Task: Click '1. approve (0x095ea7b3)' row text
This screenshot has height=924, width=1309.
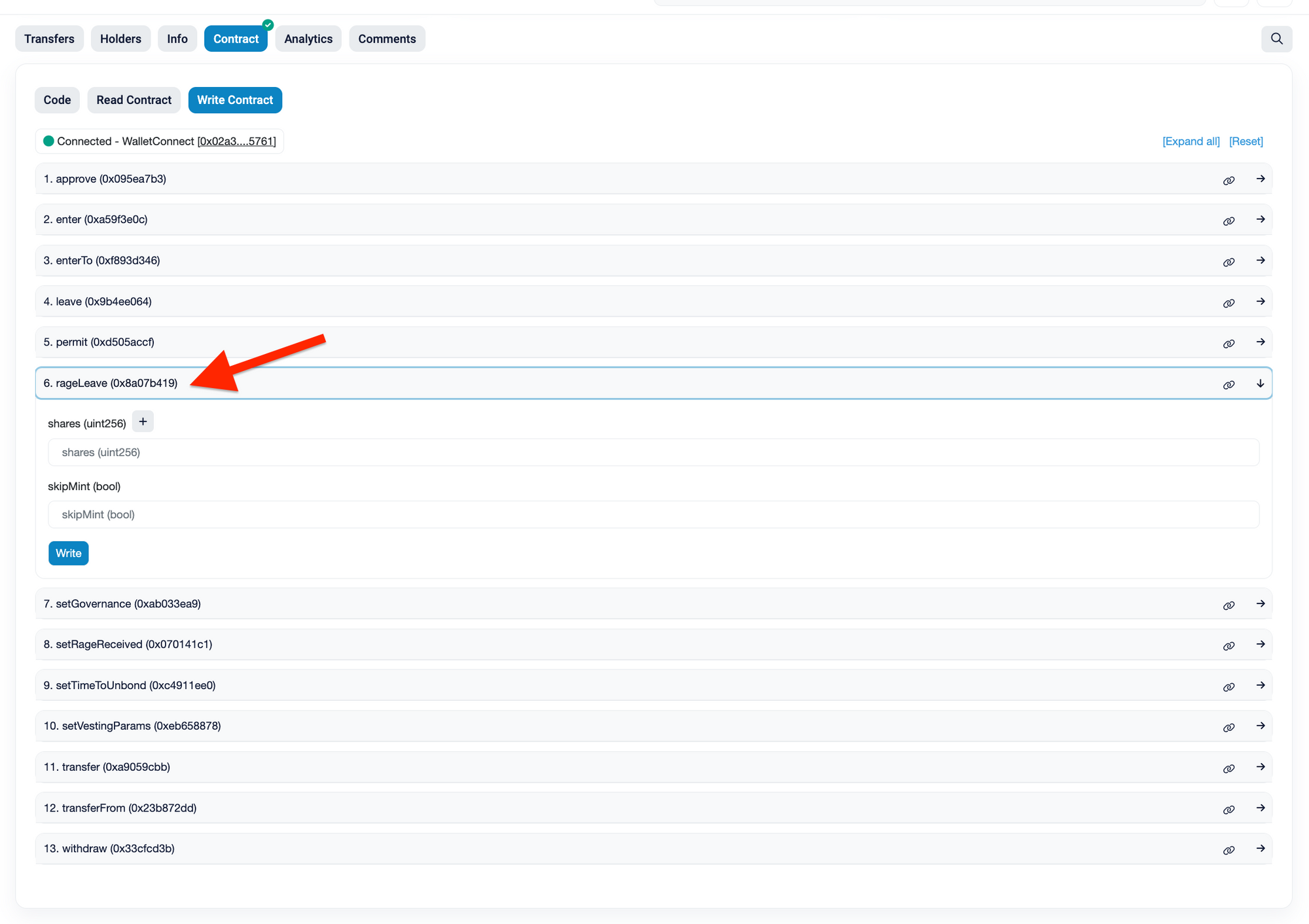Action: tap(105, 179)
